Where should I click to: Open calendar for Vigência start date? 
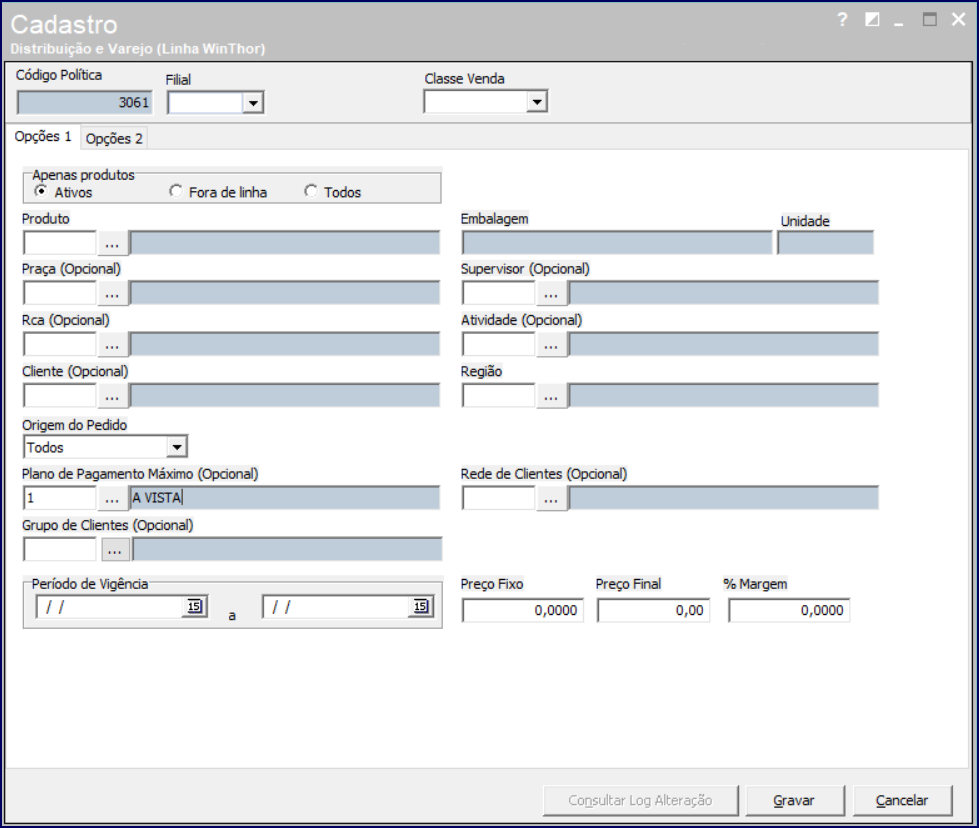tap(194, 606)
